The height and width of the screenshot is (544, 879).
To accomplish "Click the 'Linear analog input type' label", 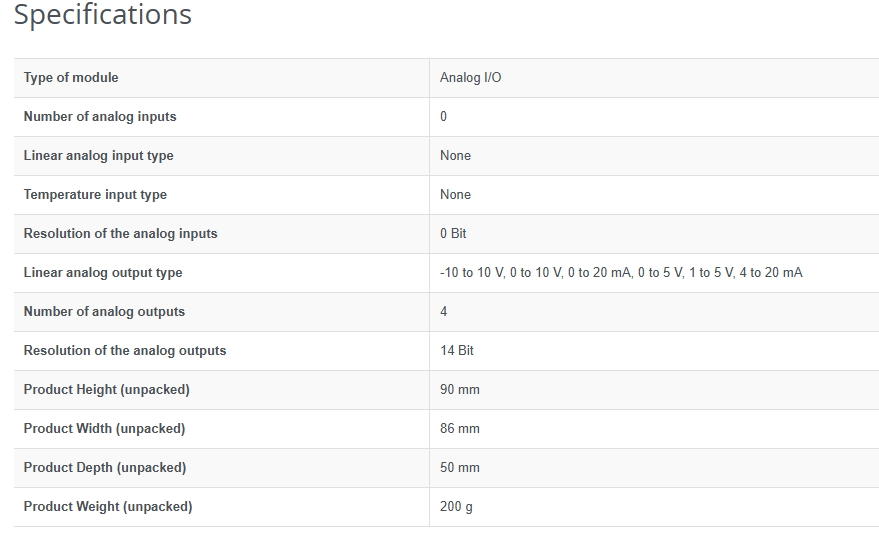I will pos(98,156).
